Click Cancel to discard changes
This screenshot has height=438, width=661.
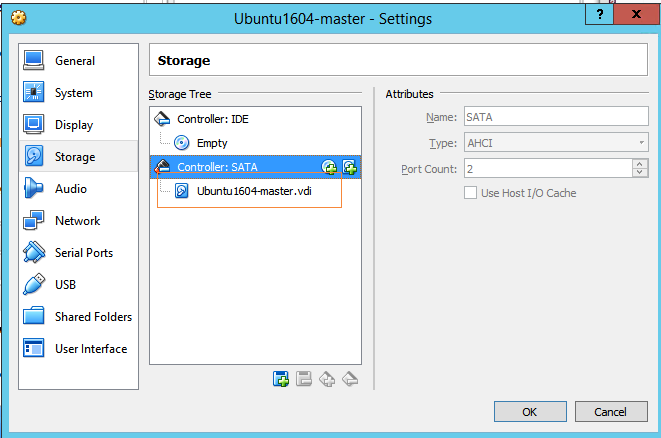tap(611, 411)
